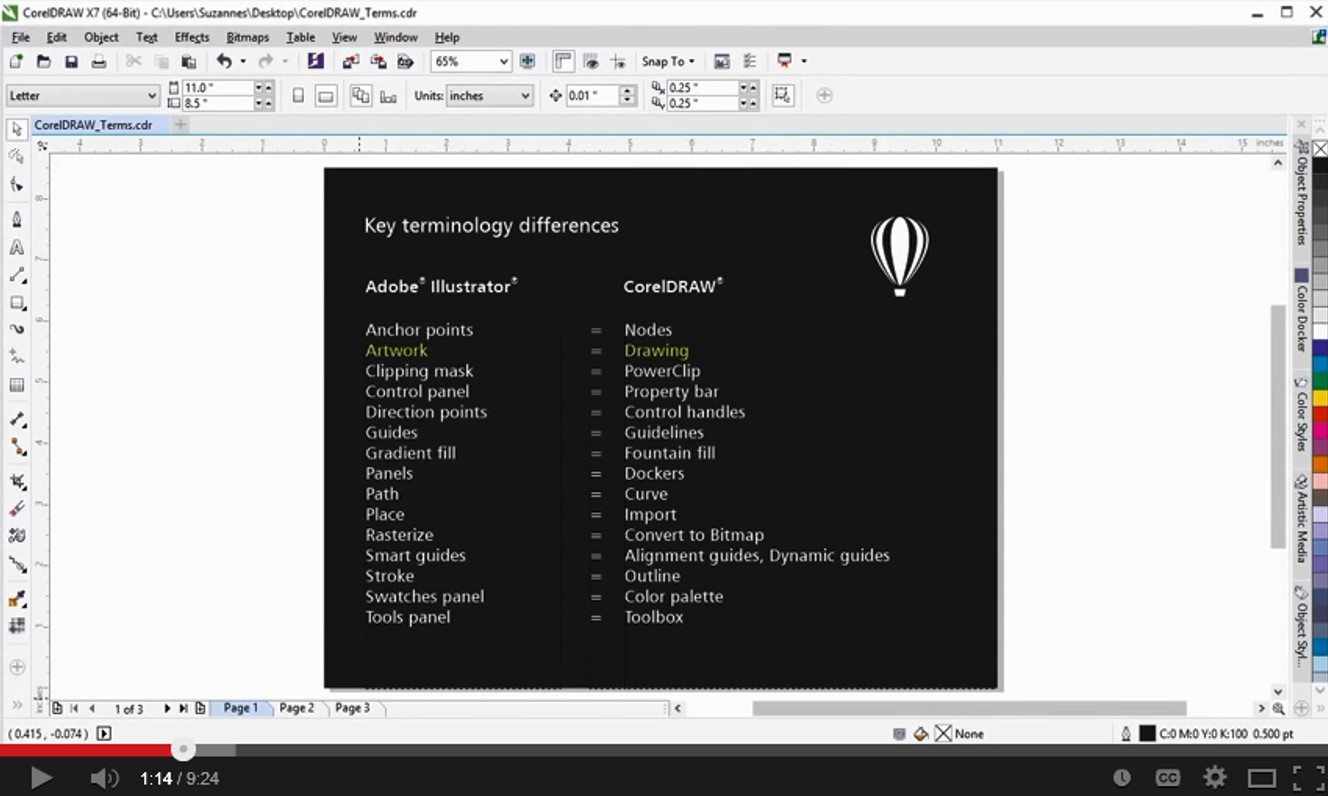Click the Application launcher icon
1328x796 pixels.
[785, 61]
